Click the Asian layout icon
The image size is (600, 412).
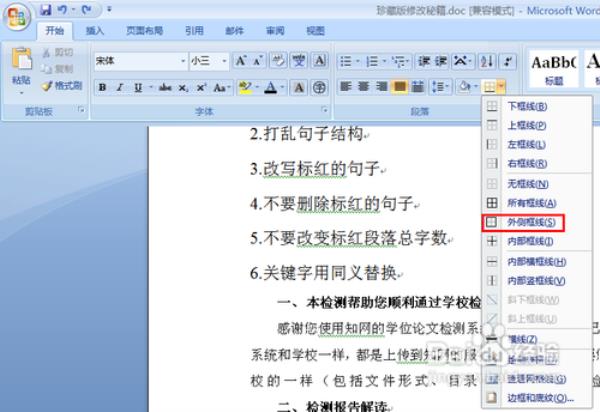coord(461,61)
